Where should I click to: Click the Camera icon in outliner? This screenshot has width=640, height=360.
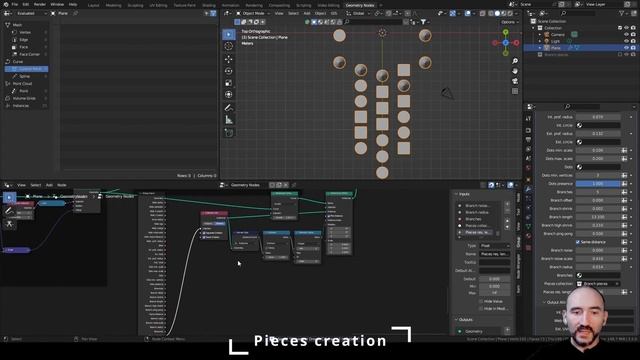547,34
